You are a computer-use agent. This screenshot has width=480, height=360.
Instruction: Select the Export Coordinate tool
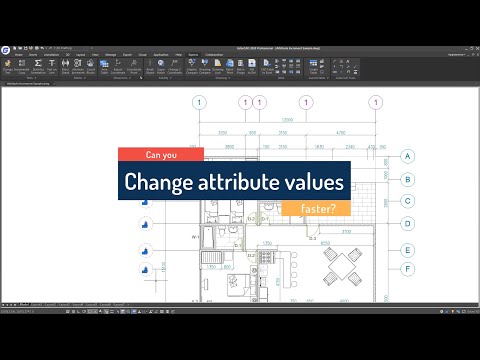118,67
